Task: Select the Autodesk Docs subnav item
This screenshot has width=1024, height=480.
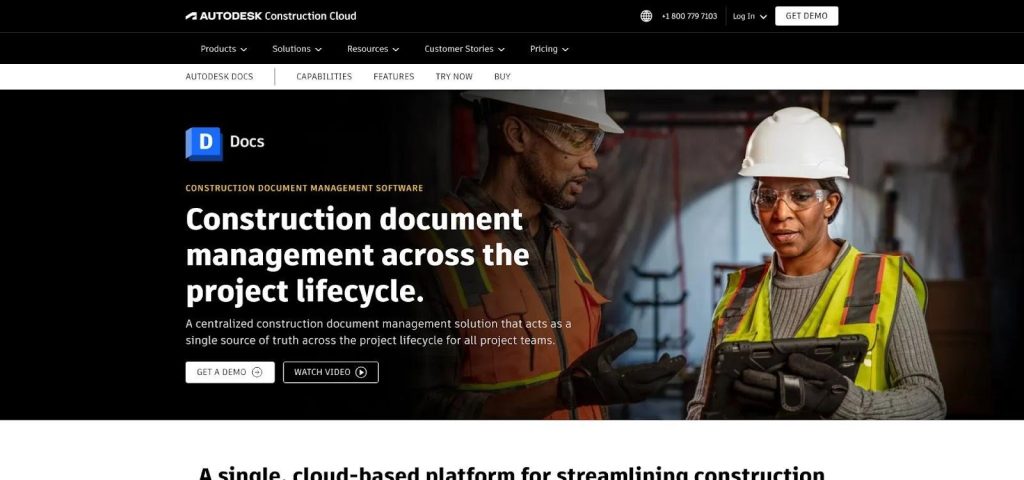Action: (219, 77)
